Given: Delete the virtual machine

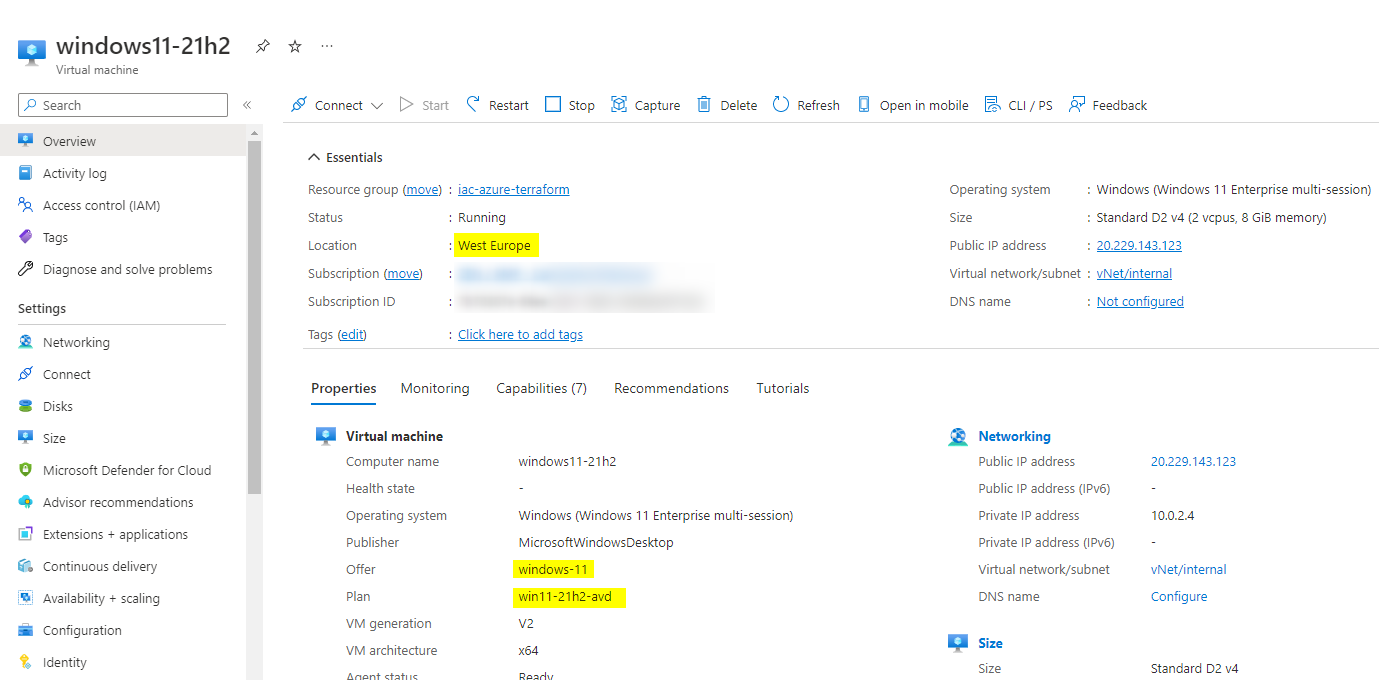Looking at the screenshot, I should (x=727, y=105).
